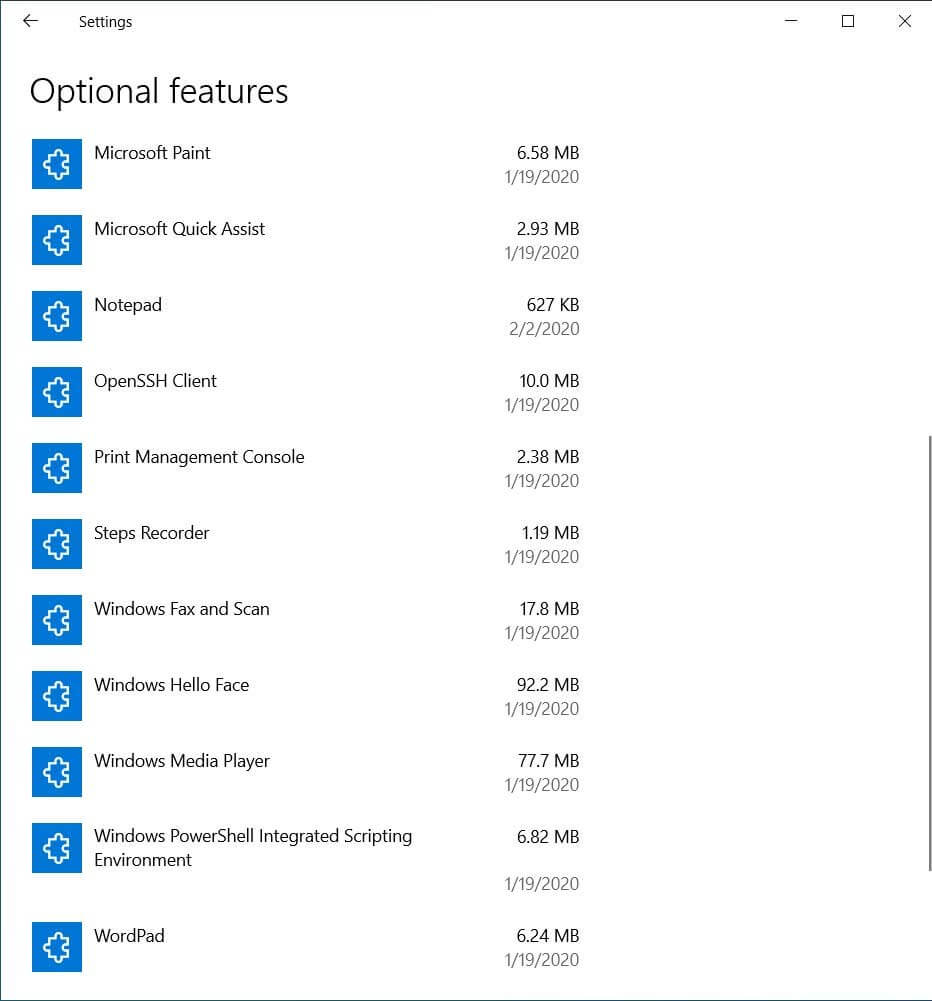Click the WordPad feature icon
This screenshot has height=1001, width=932.
(x=57, y=947)
